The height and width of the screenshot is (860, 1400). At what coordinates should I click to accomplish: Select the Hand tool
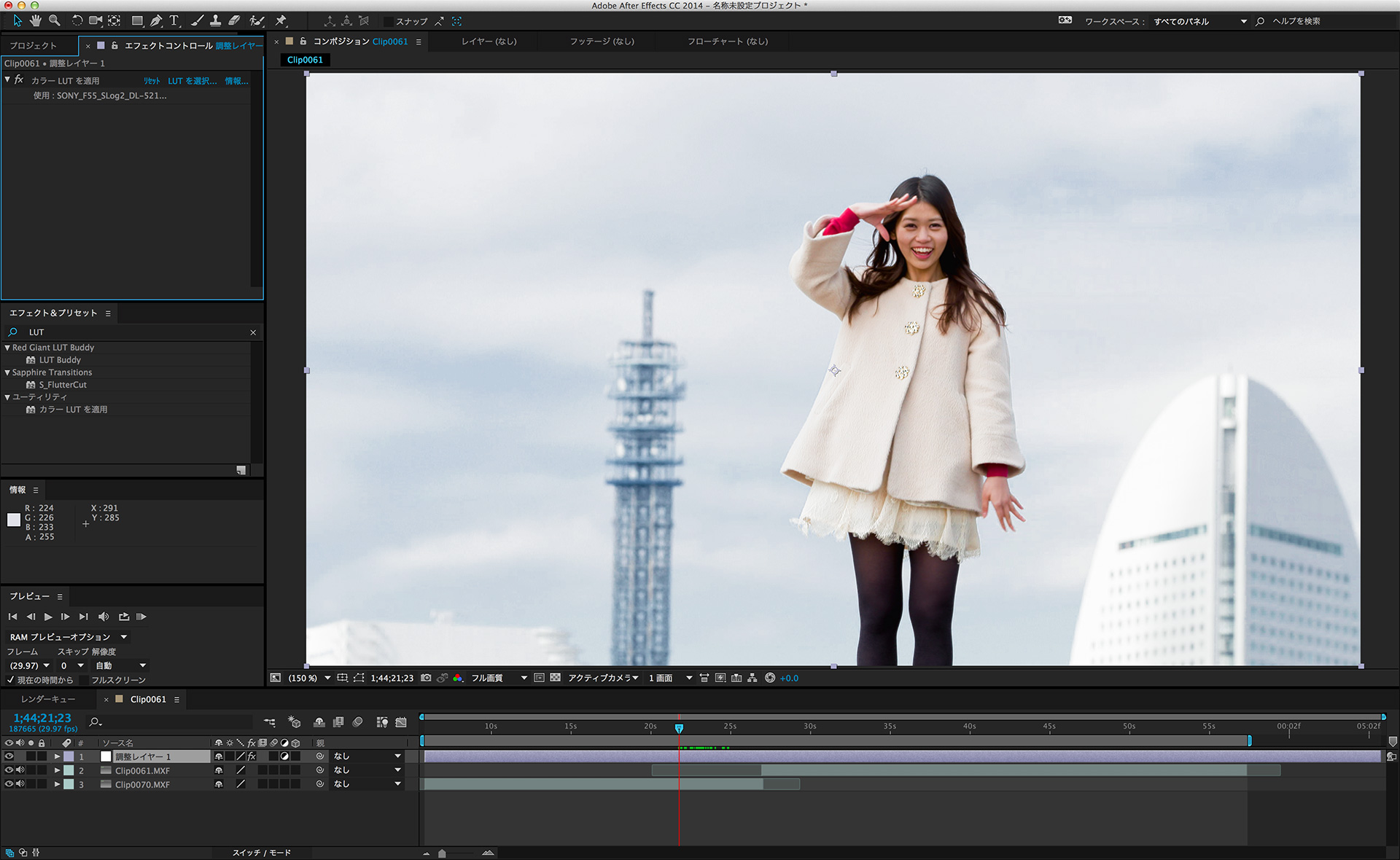[x=35, y=21]
